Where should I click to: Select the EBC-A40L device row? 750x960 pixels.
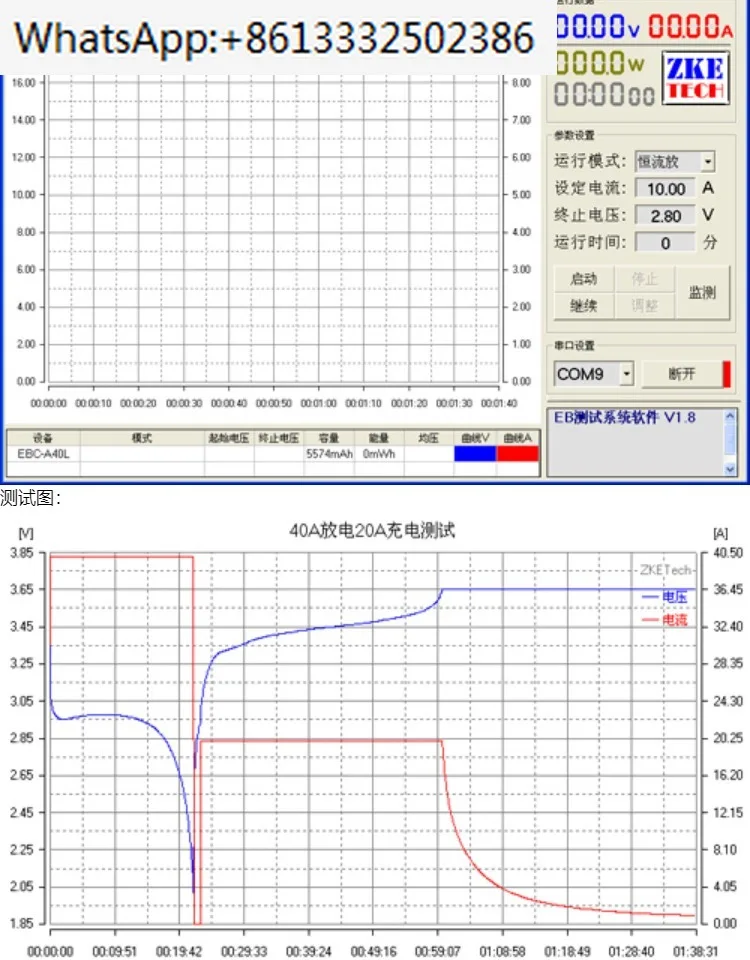[x=272, y=454]
